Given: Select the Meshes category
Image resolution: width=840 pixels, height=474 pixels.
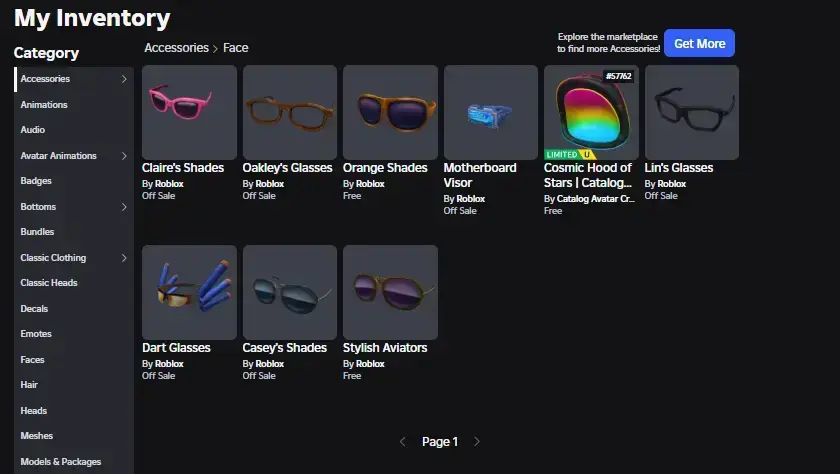Looking at the screenshot, I should 74,435.
